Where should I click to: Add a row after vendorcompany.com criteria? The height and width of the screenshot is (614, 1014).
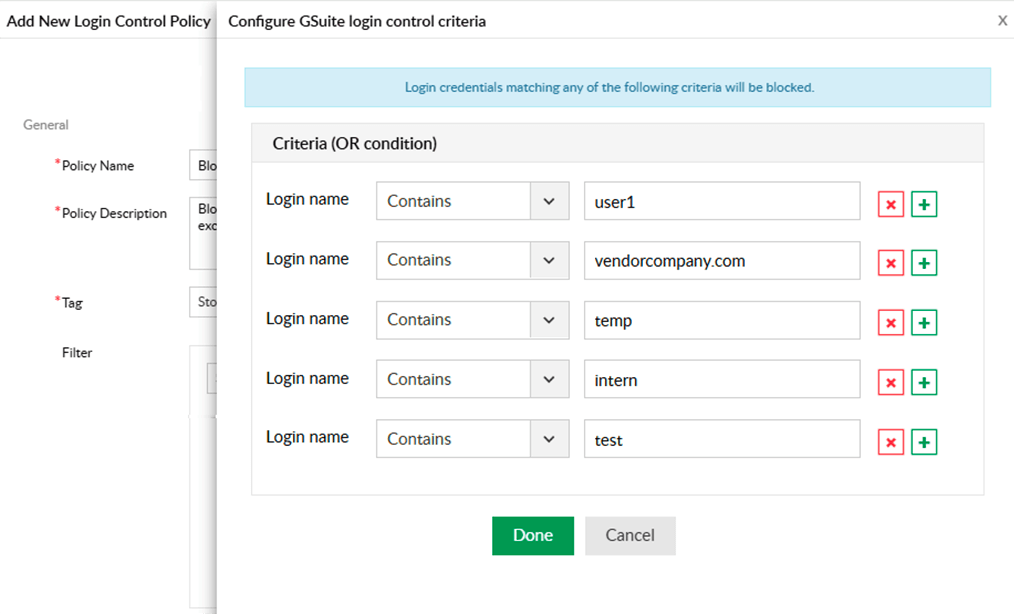point(924,263)
